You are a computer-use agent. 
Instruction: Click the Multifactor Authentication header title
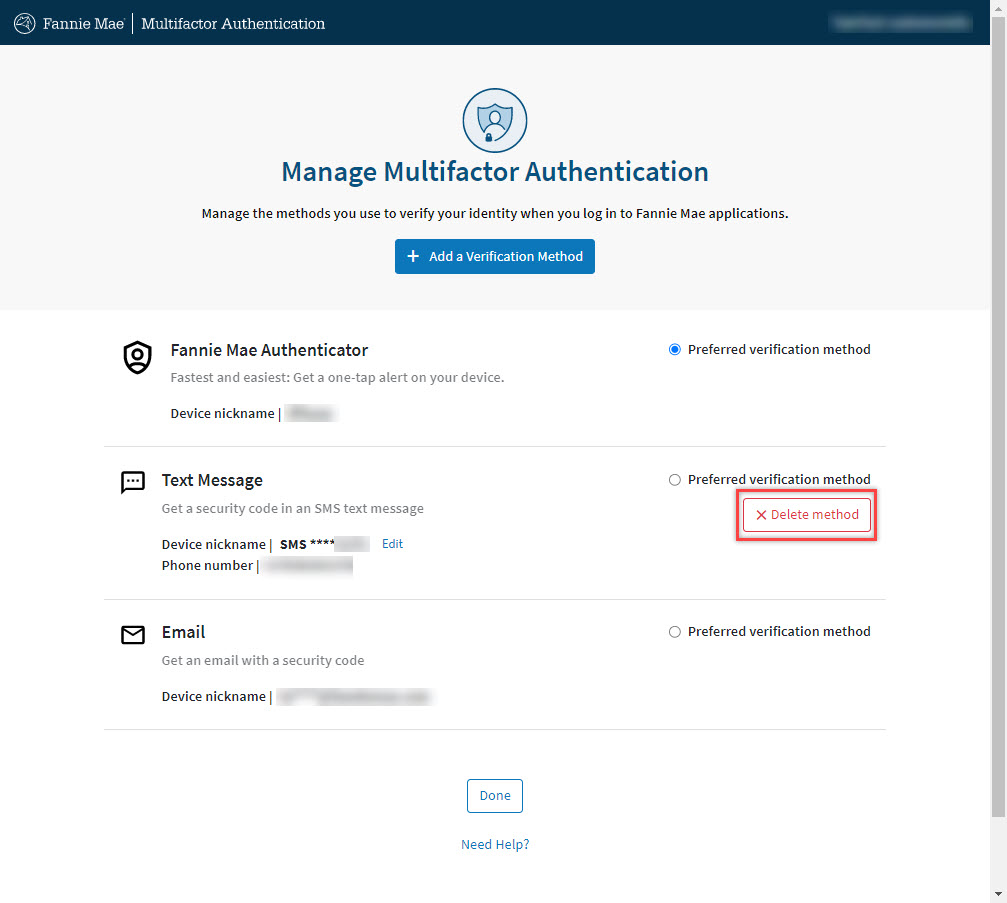coord(233,23)
